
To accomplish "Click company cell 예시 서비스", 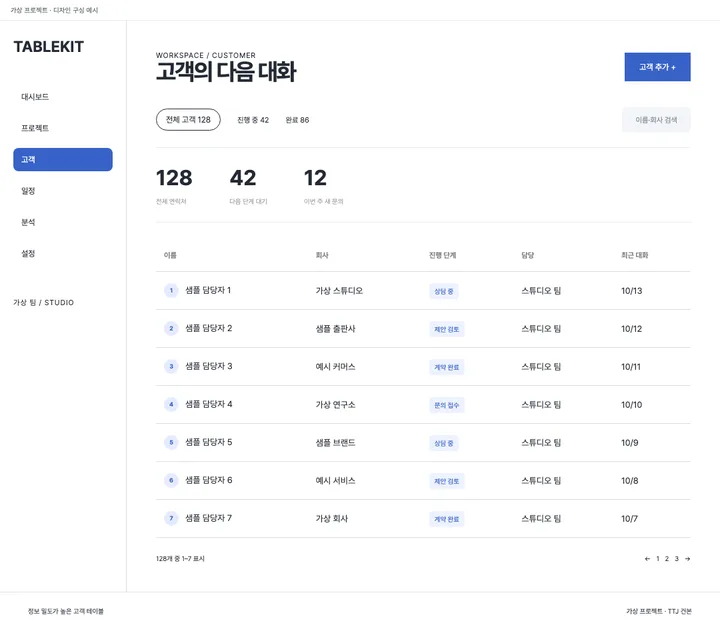I will point(336,481).
